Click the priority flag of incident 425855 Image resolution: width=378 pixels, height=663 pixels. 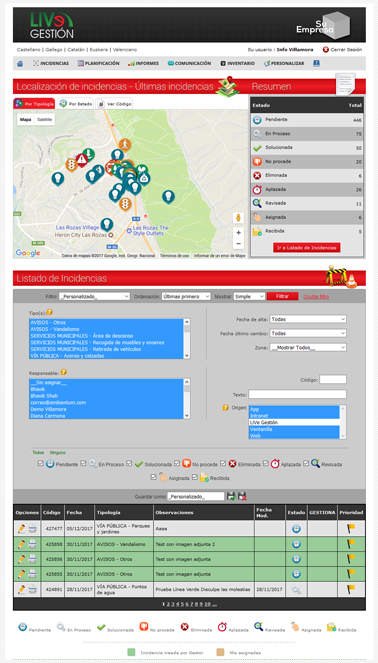pos(351,573)
